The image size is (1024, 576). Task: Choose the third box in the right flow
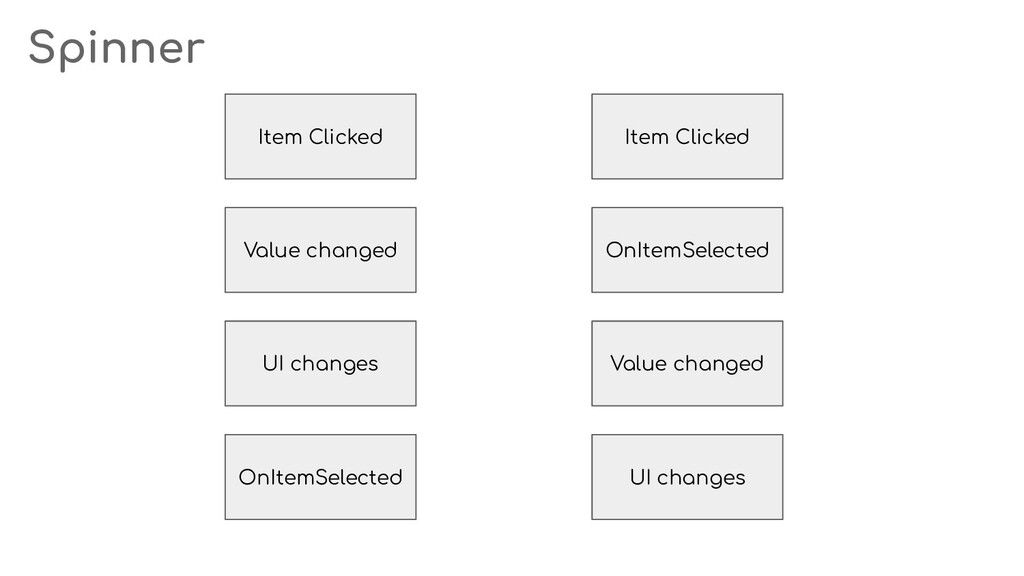(x=687, y=364)
